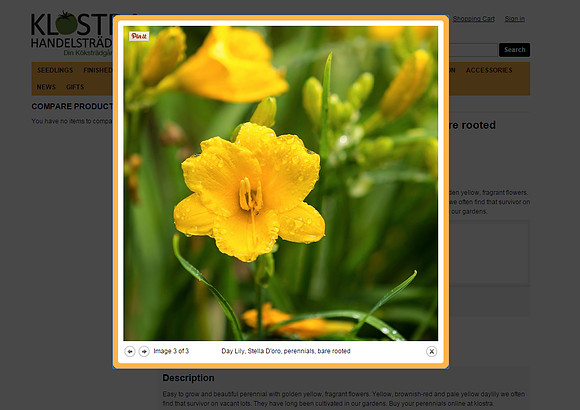Click the 'Image 3 of 3' counter text
This screenshot has width=580, height=410.
(x=171, y=351)
